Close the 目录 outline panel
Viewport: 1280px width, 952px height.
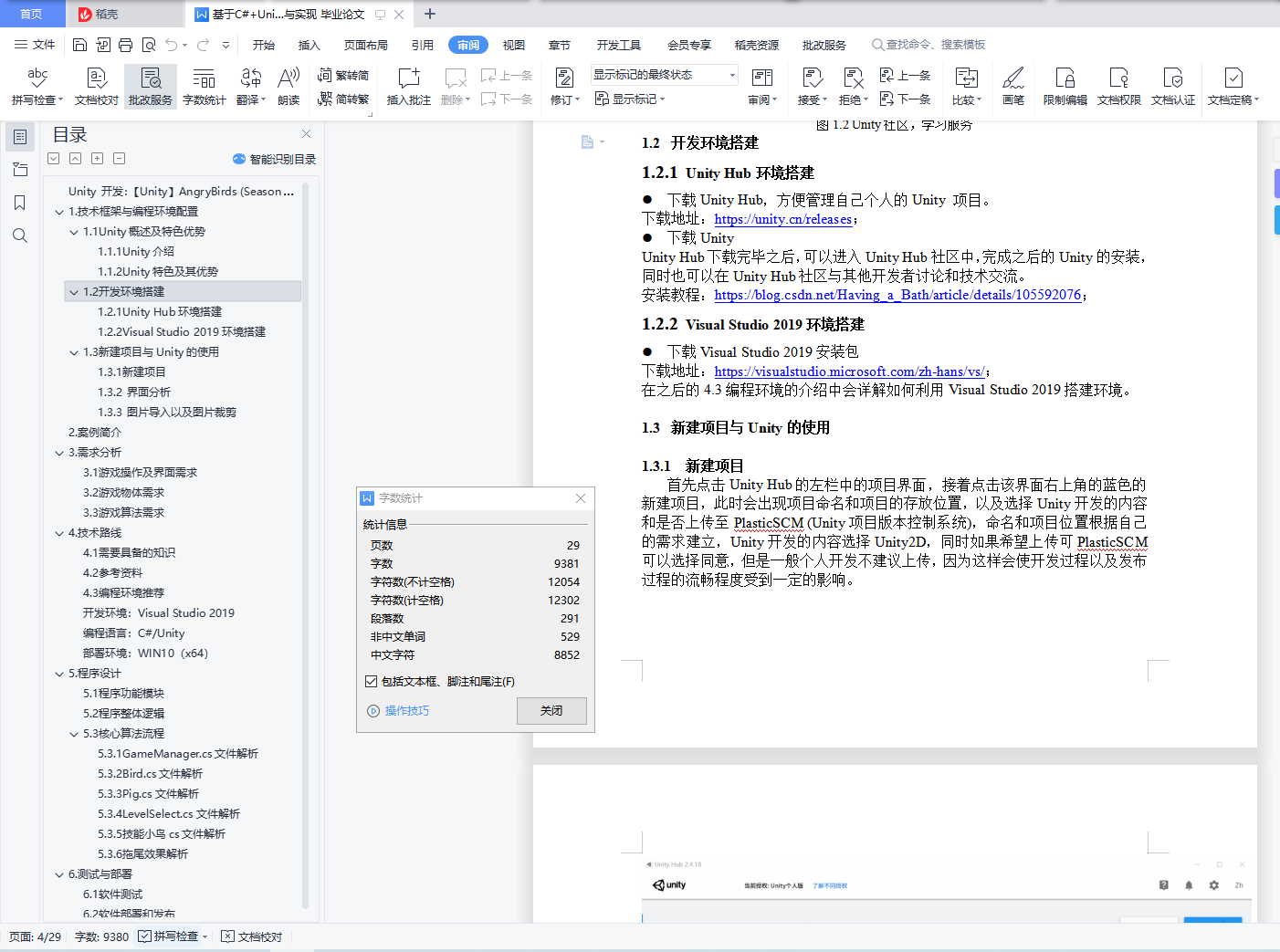coord(307,134)
